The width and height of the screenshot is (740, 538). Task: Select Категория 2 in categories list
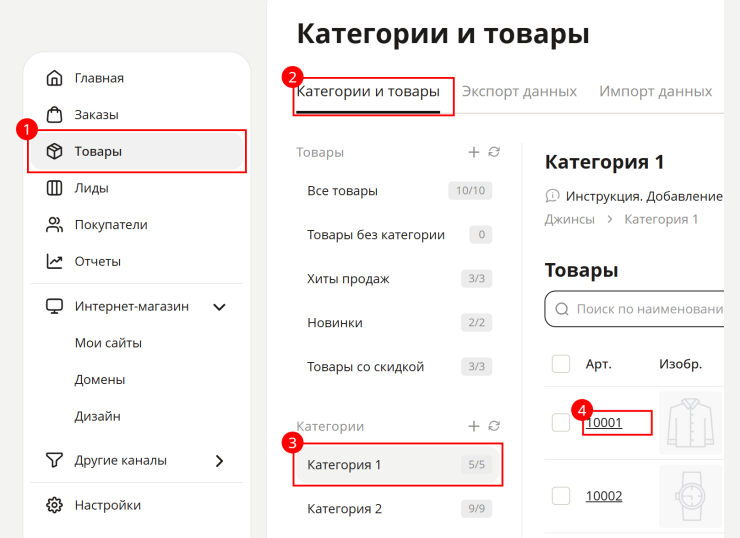397,509
